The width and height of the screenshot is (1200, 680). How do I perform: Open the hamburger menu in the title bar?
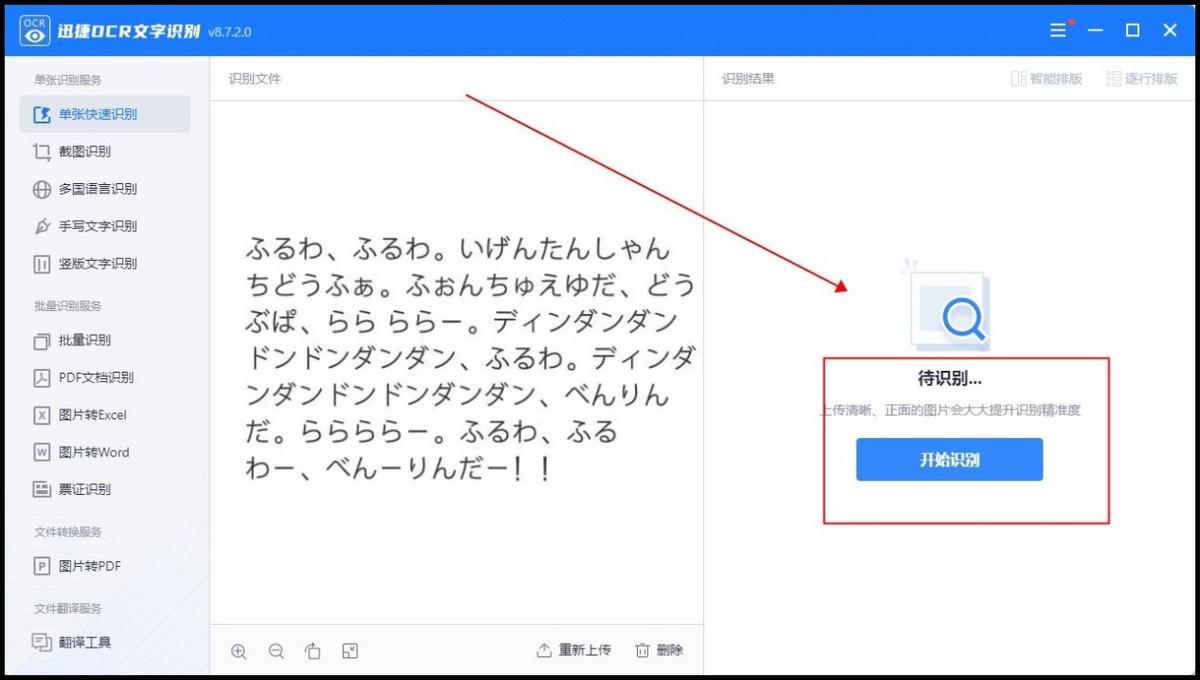pyautogui.click(x=1057, y=30)
